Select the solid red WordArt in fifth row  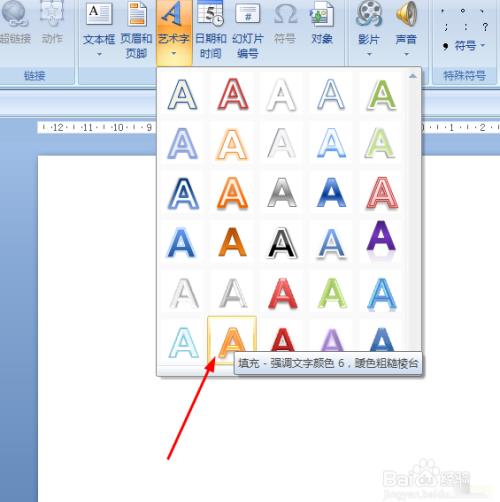(283, 293)
